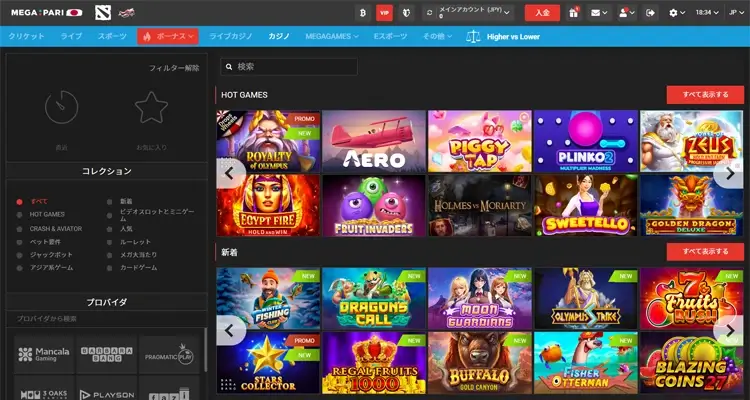This screenshot has width=750, height=400.
Task: Slide HOT GAMES carousel to previous
Action: (x=230, y=173)
